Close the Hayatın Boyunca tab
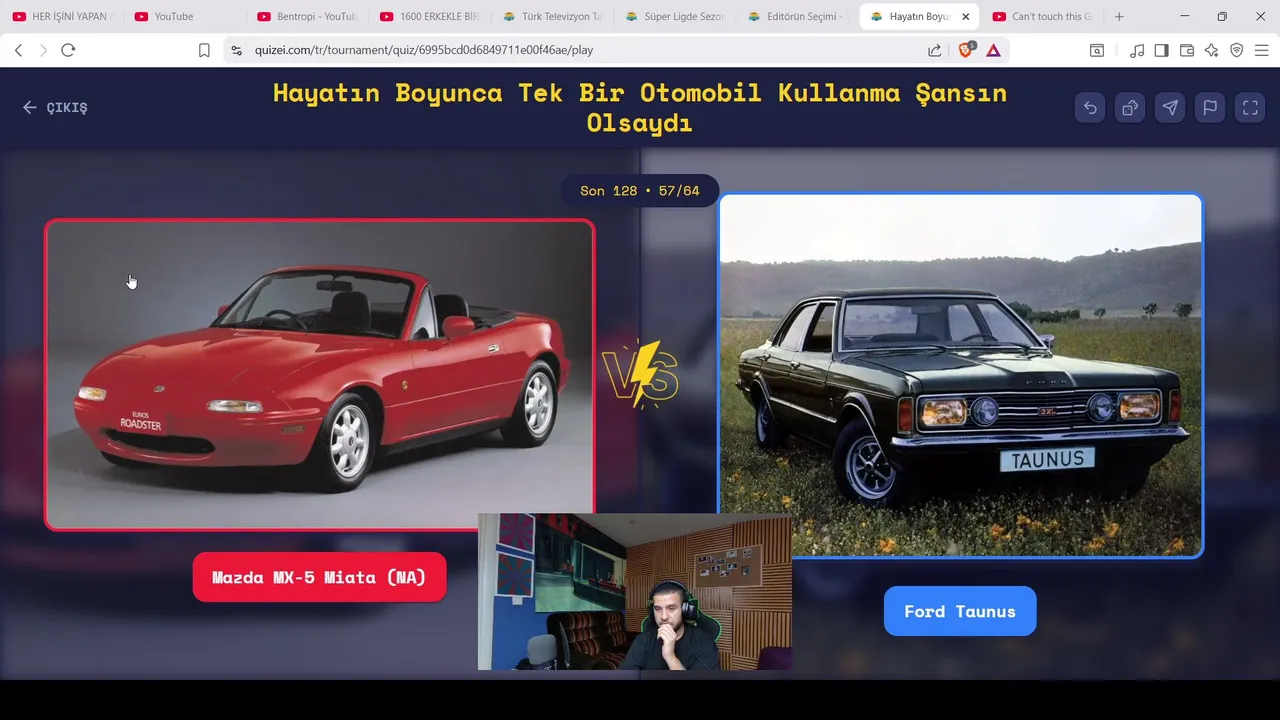 click(965, 16)
